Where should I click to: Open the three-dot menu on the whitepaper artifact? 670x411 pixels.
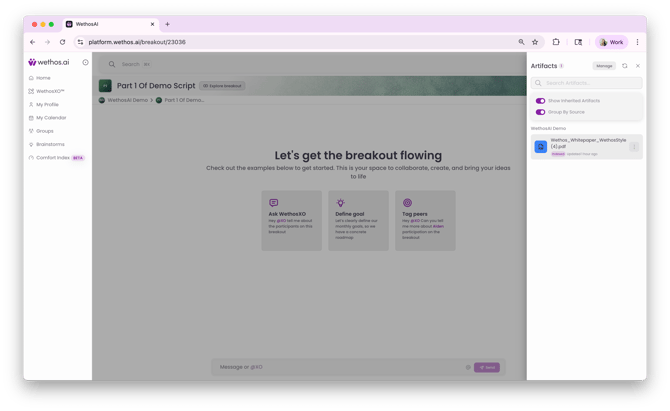coord(634,147)
